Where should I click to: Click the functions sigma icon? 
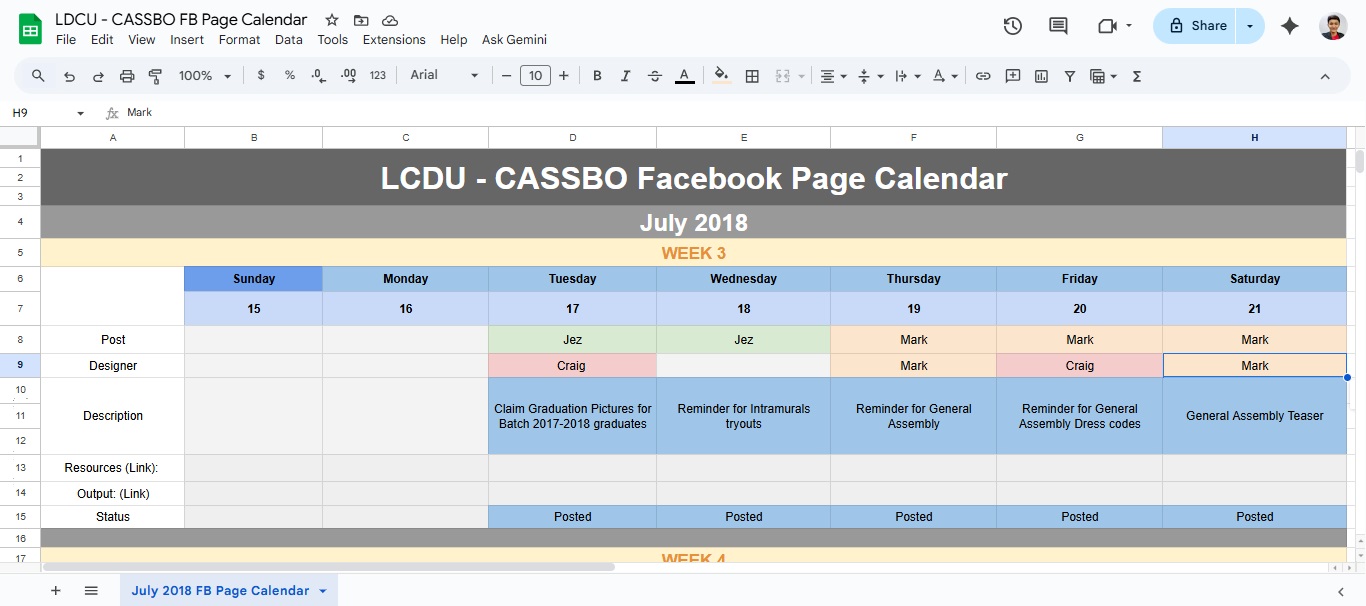1136,76
